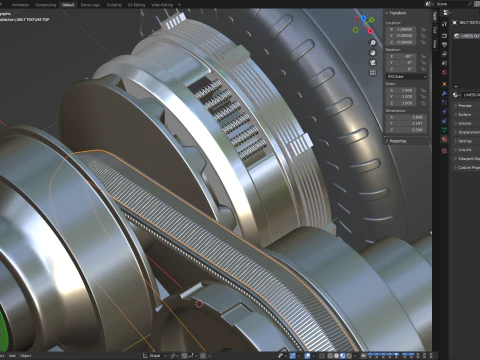Switch to the UV Editing workspace tab
Image resolution: width=480 pixels, height=360 pixels.
click(136, 5)
